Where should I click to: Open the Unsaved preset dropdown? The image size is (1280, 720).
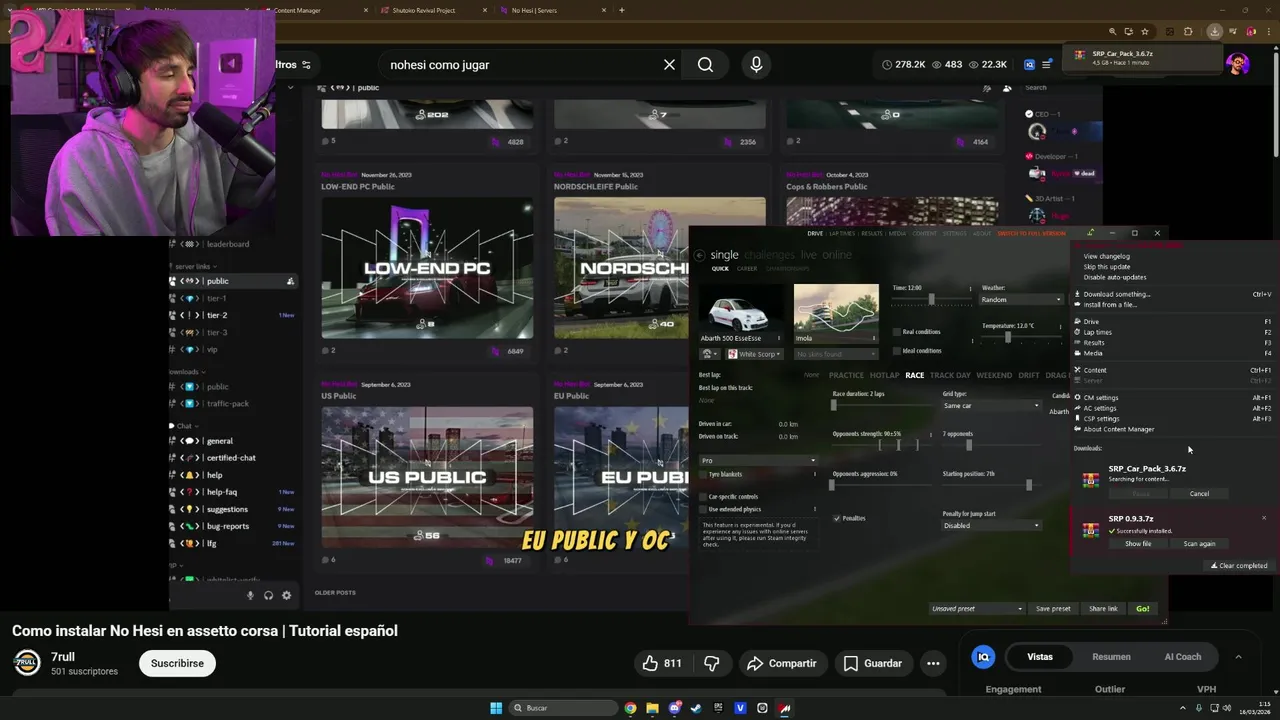pyautogui.click(x=977, y=609)
